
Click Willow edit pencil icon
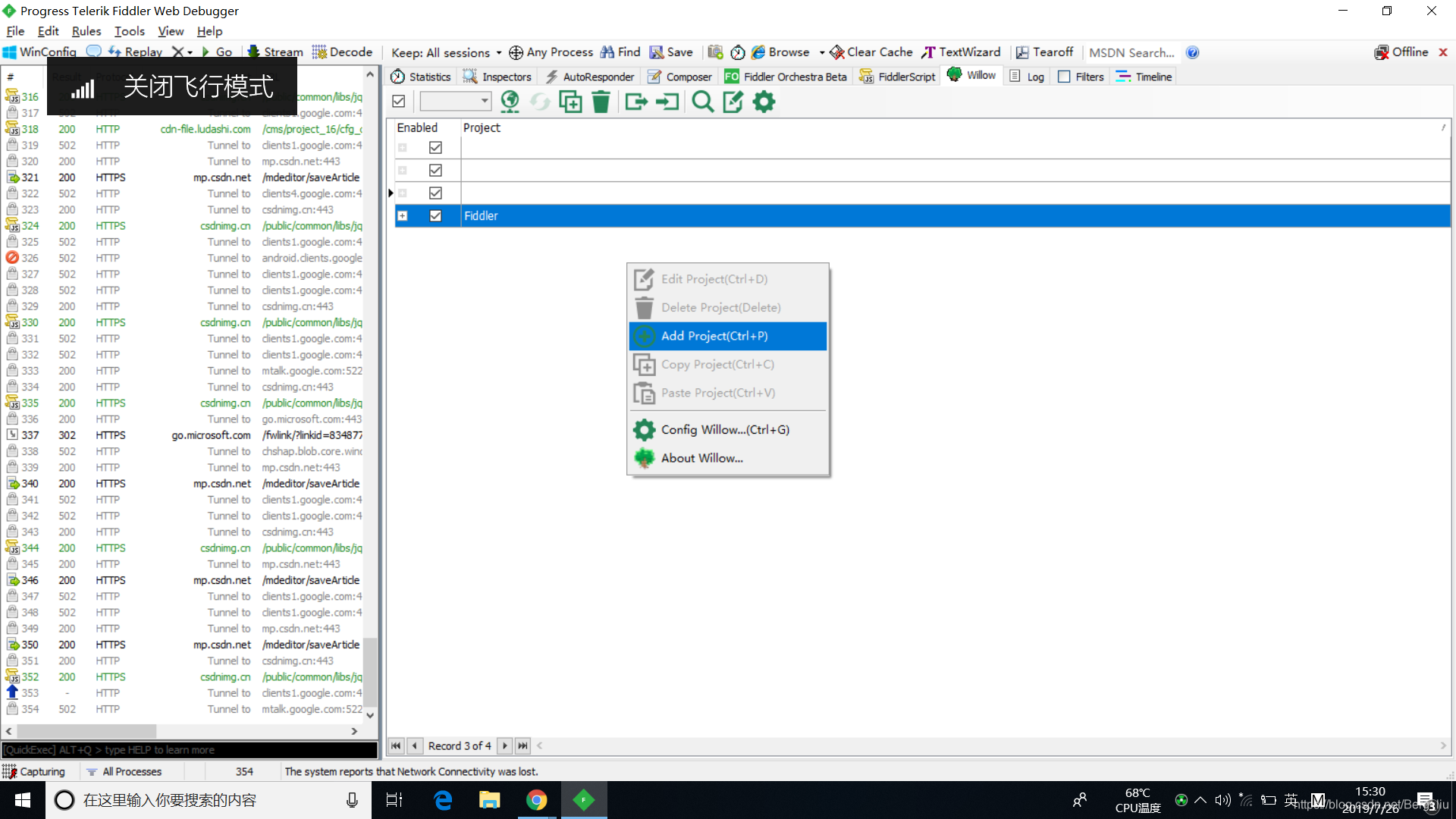tap(733, 102)
